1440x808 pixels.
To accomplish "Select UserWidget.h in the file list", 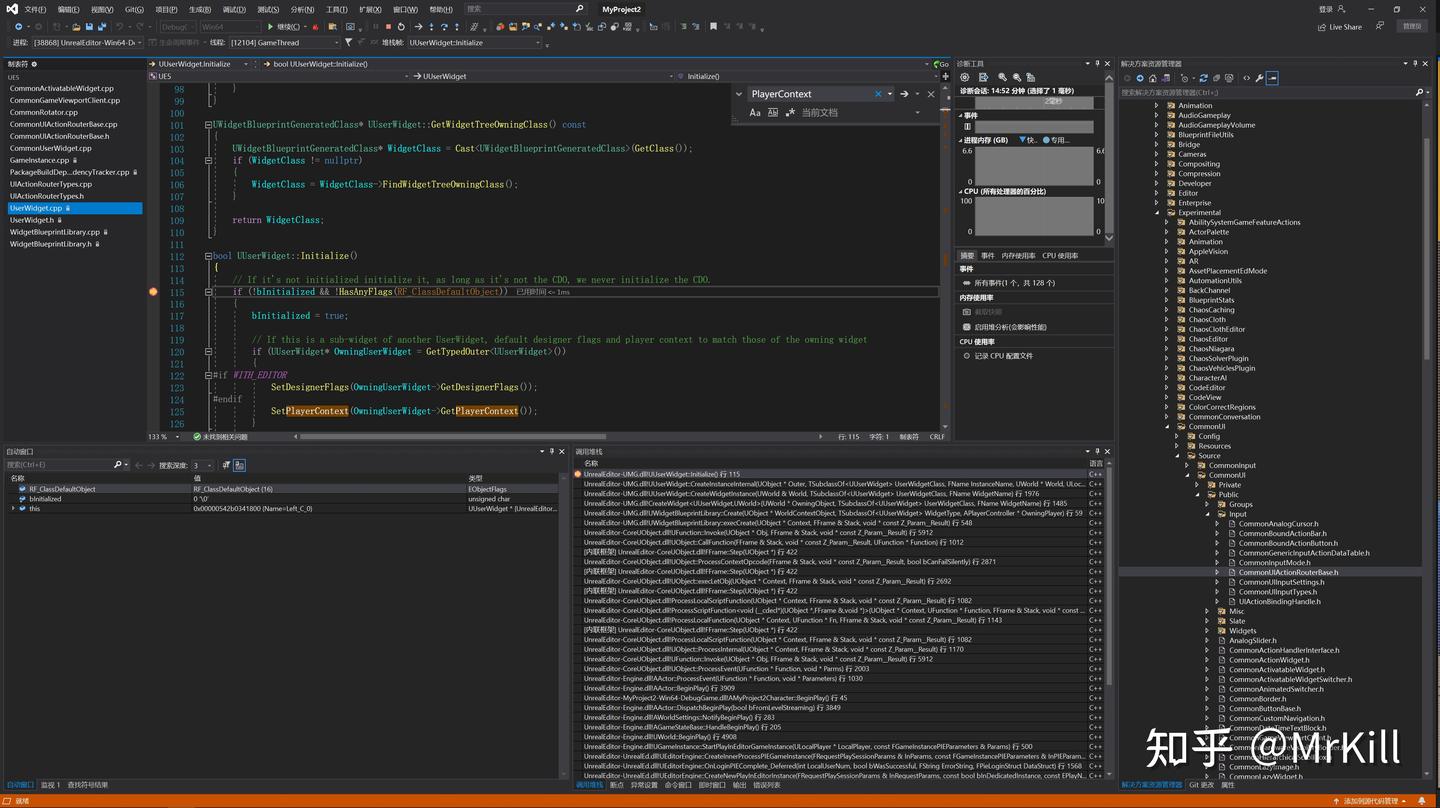I will point(32,220).
